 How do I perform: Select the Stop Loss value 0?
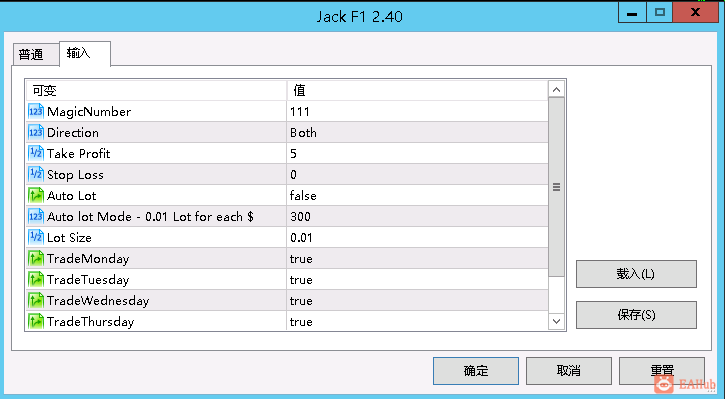[x=293, y=175]
